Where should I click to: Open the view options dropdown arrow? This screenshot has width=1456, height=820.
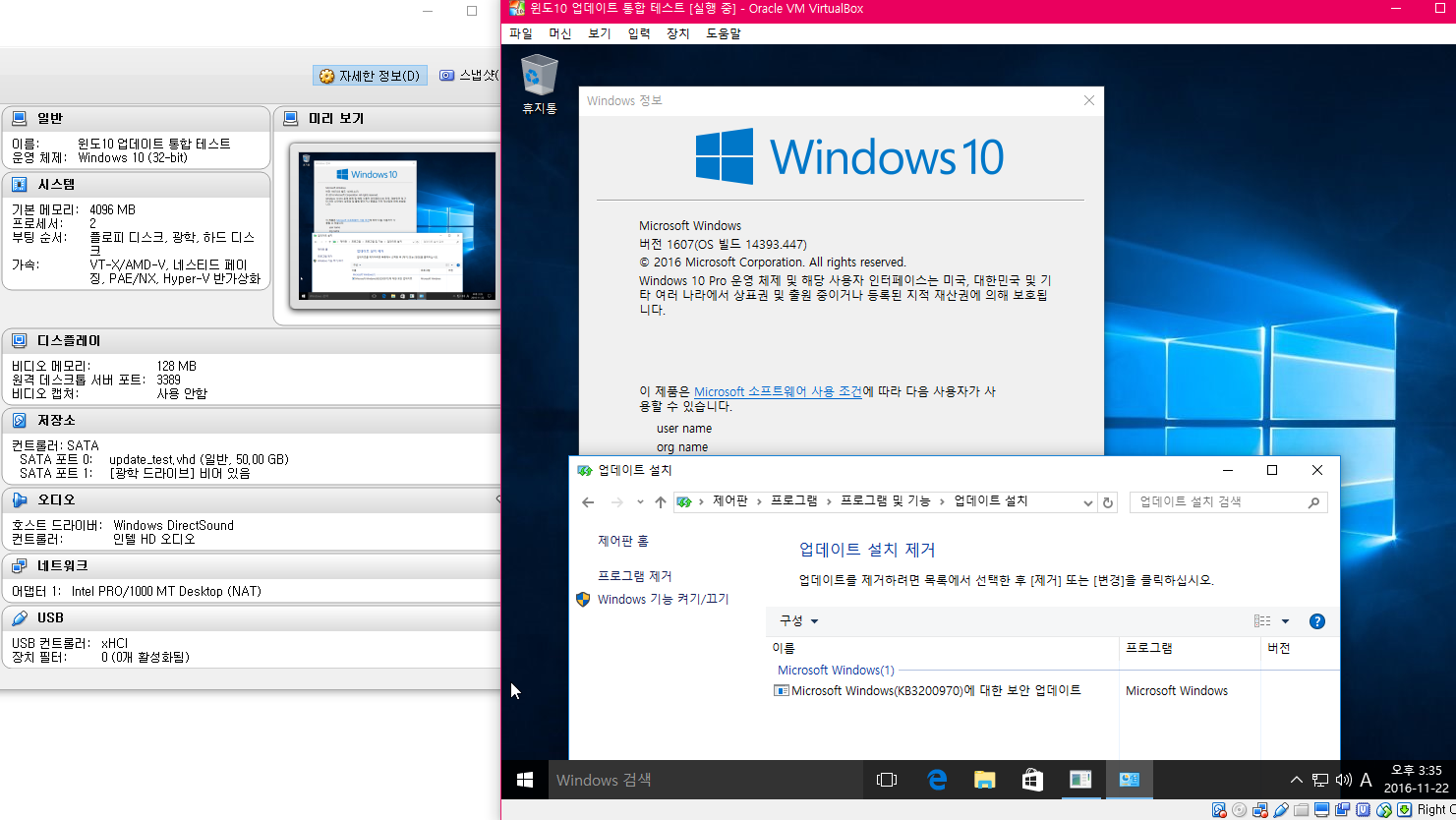pos(1285,621)
